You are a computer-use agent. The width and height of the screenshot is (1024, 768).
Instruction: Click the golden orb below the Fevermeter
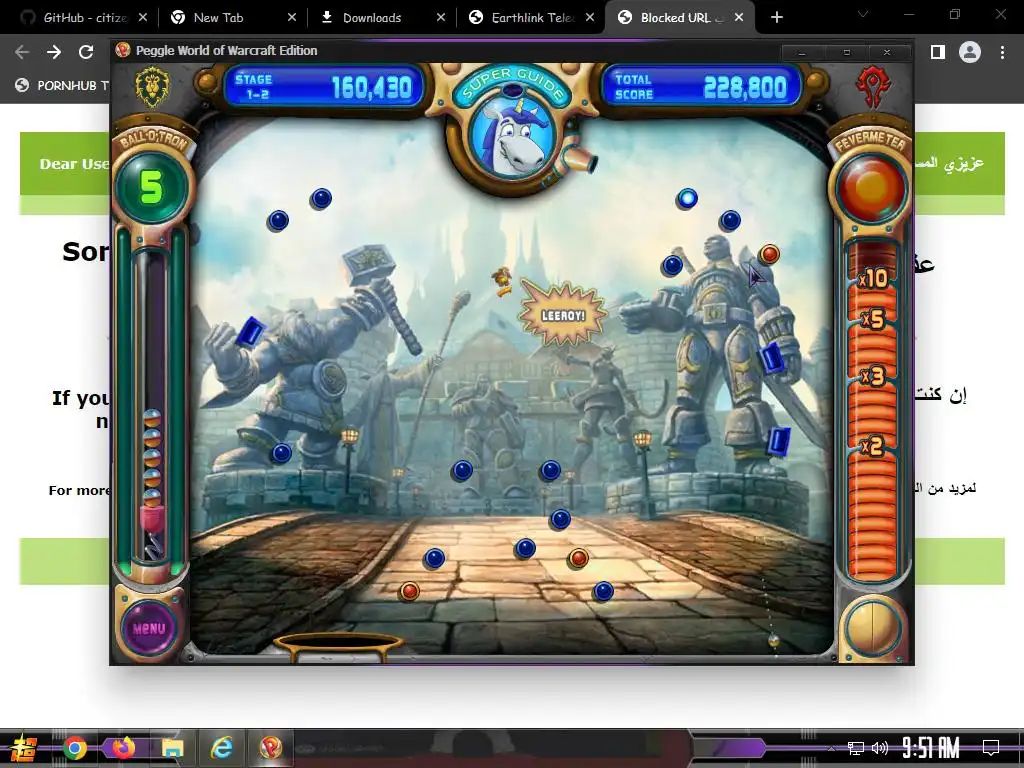pyautogui.click(x=873, y=628)
